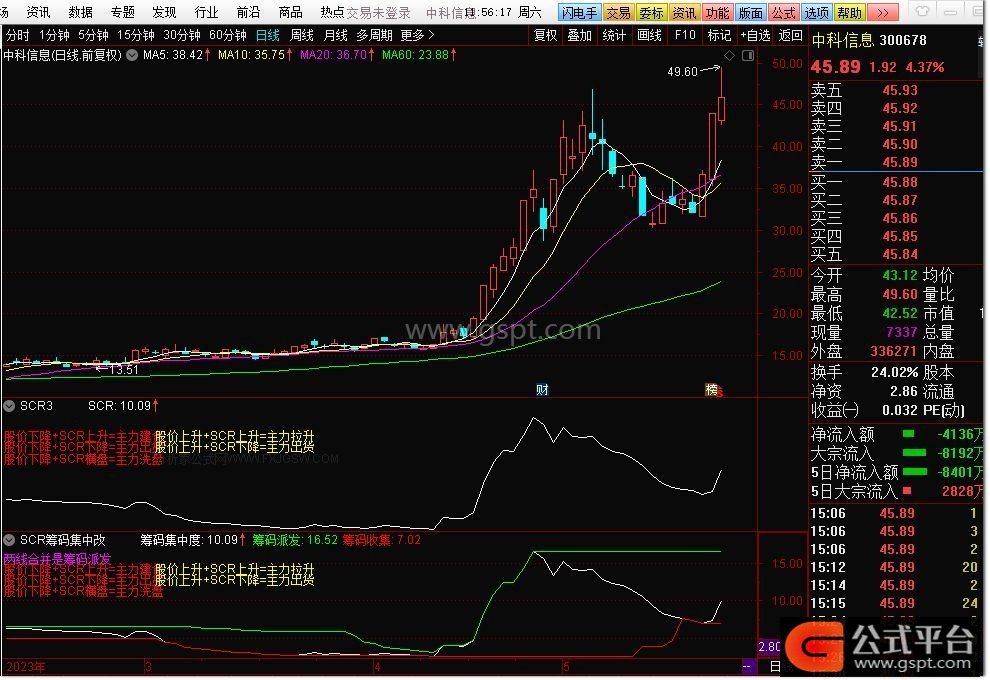
Task: Switch to 30分钟 period tab
Action: pos(182,35)
